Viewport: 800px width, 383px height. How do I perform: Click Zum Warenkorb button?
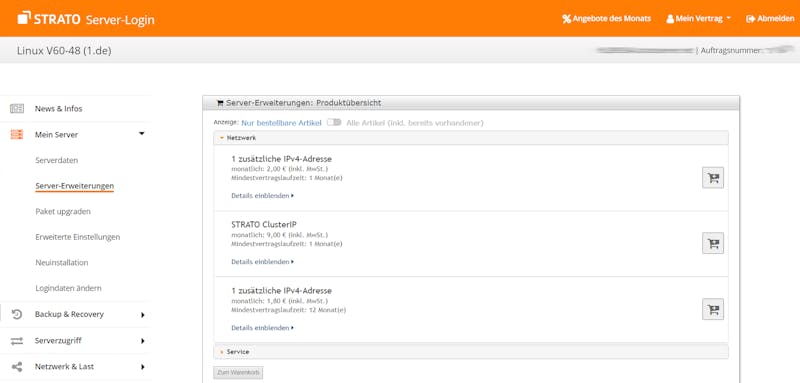click(x=238, y=373)
